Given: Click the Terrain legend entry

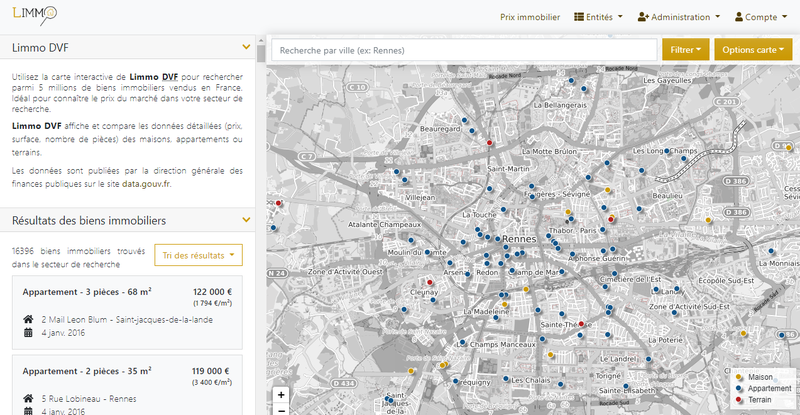Looking at the screenshot, I should coord(754,400).
